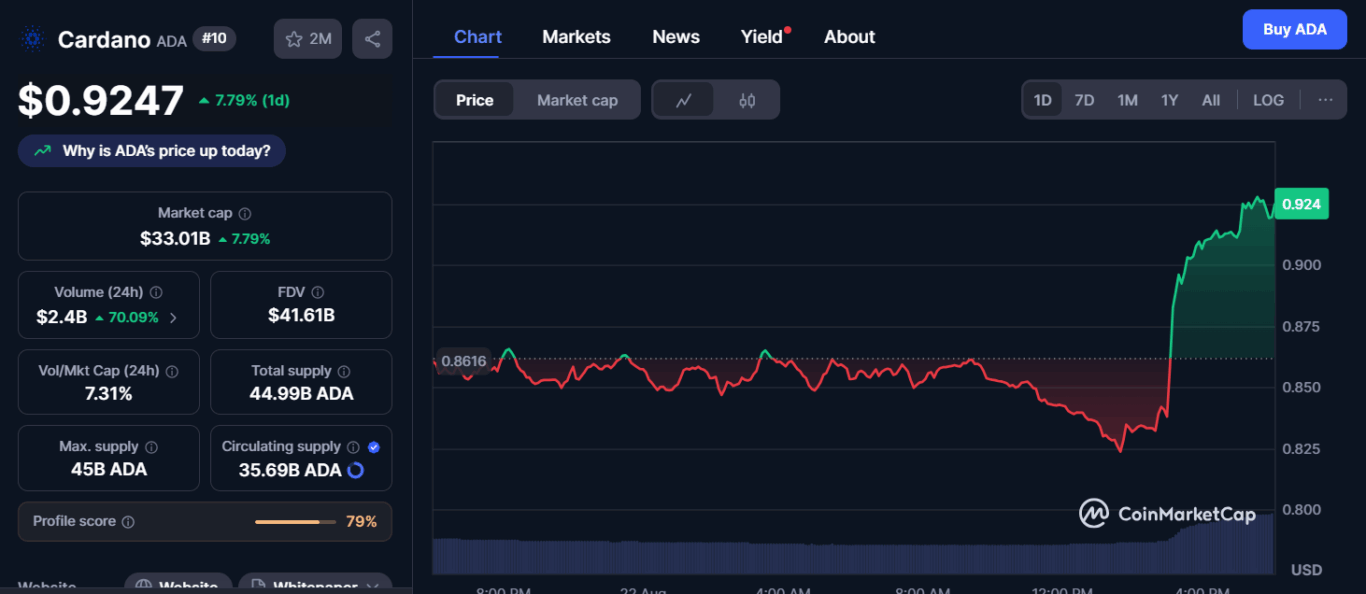Image resolution: width=1366 pixels, height=594 pixels.
Task: Show info tooltip beside Total supply label
Action: (343, 371)
